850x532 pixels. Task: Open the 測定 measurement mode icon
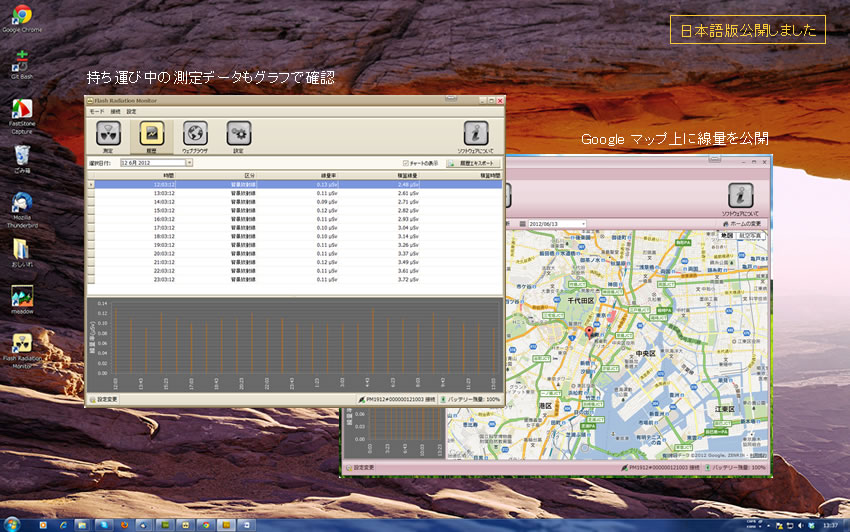click(x=108, y=133)
